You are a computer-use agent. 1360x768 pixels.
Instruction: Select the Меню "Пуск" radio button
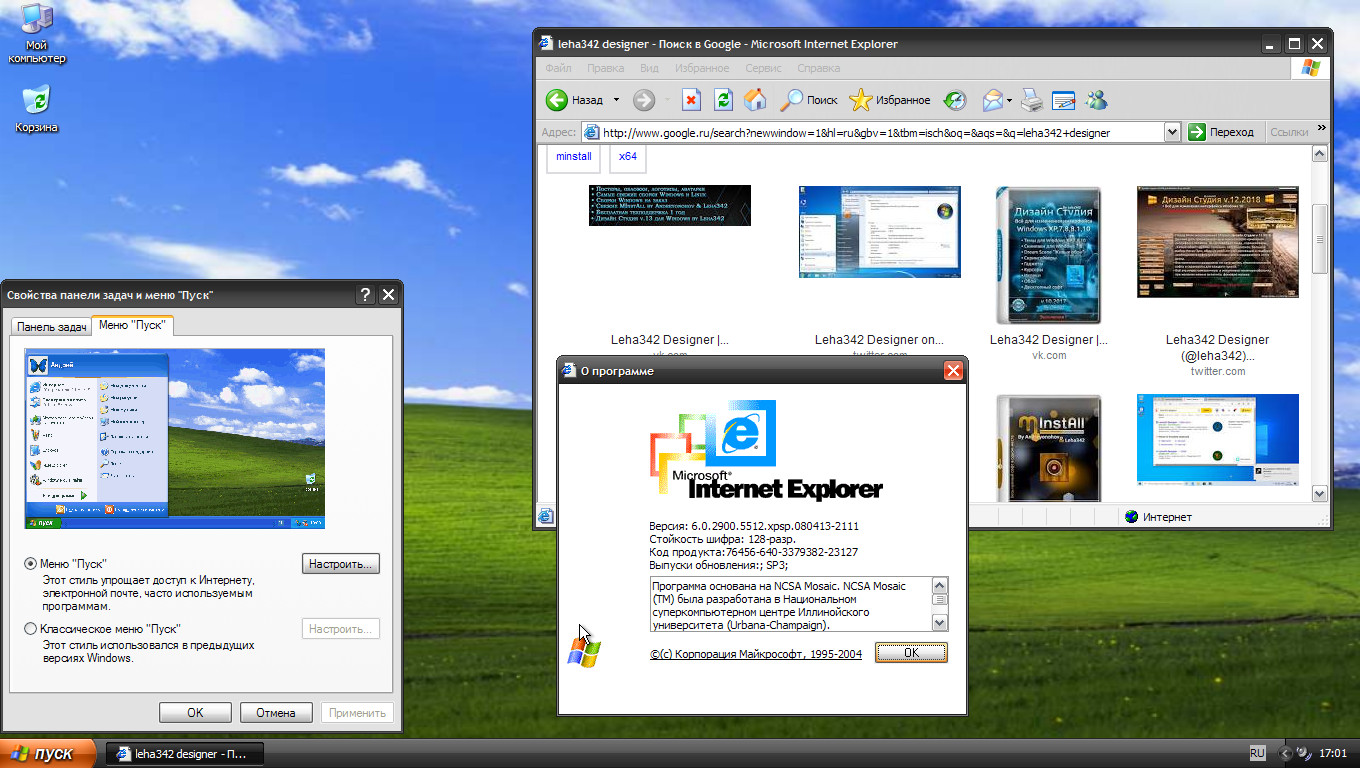[x=30, y=564]
